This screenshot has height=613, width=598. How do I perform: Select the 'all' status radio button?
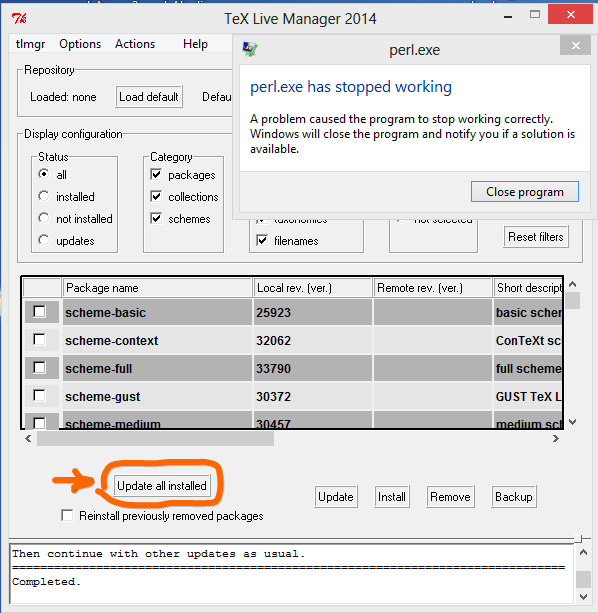44,174
